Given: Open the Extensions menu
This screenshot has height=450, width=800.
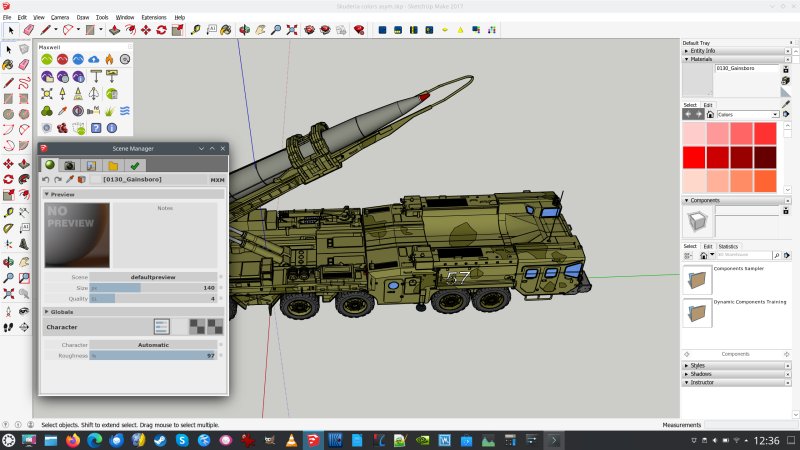Looking at the screenshot, I should click(x=154, y=17).
